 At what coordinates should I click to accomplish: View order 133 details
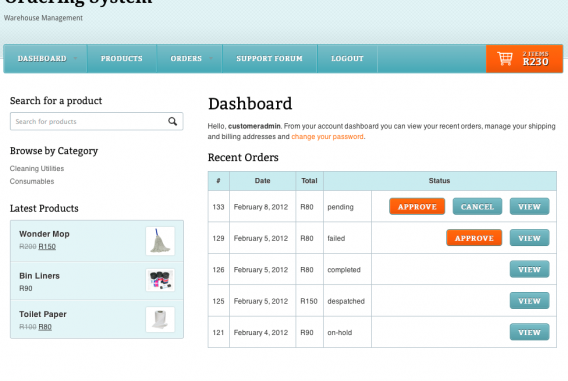click(529, 206)
